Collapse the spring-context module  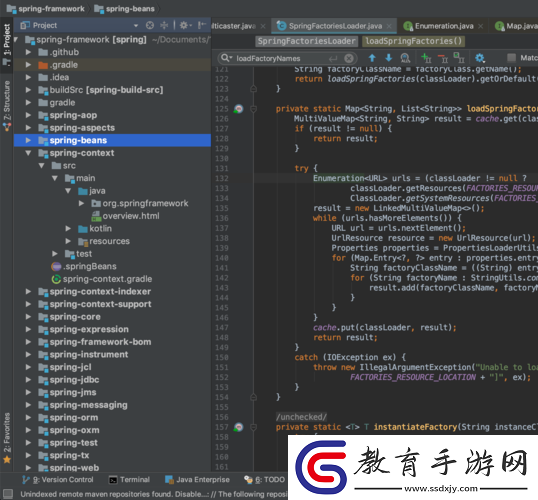(x=28, y=153)
